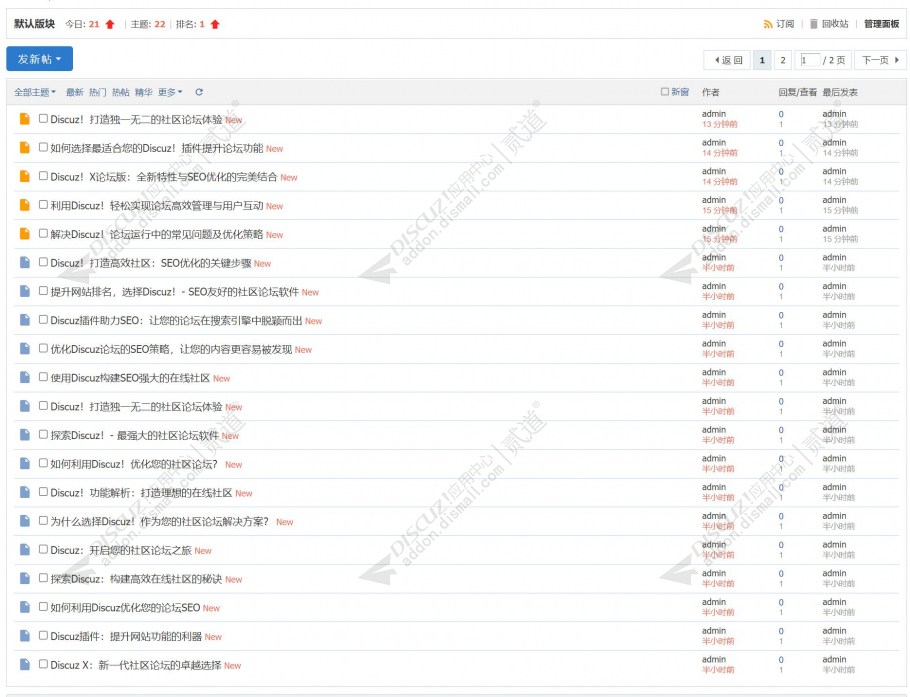Select checkbox for 使用Discuz构建SEO强大的在线社区
This screenshot has width=910, height=697.
[x=43, y=377]
